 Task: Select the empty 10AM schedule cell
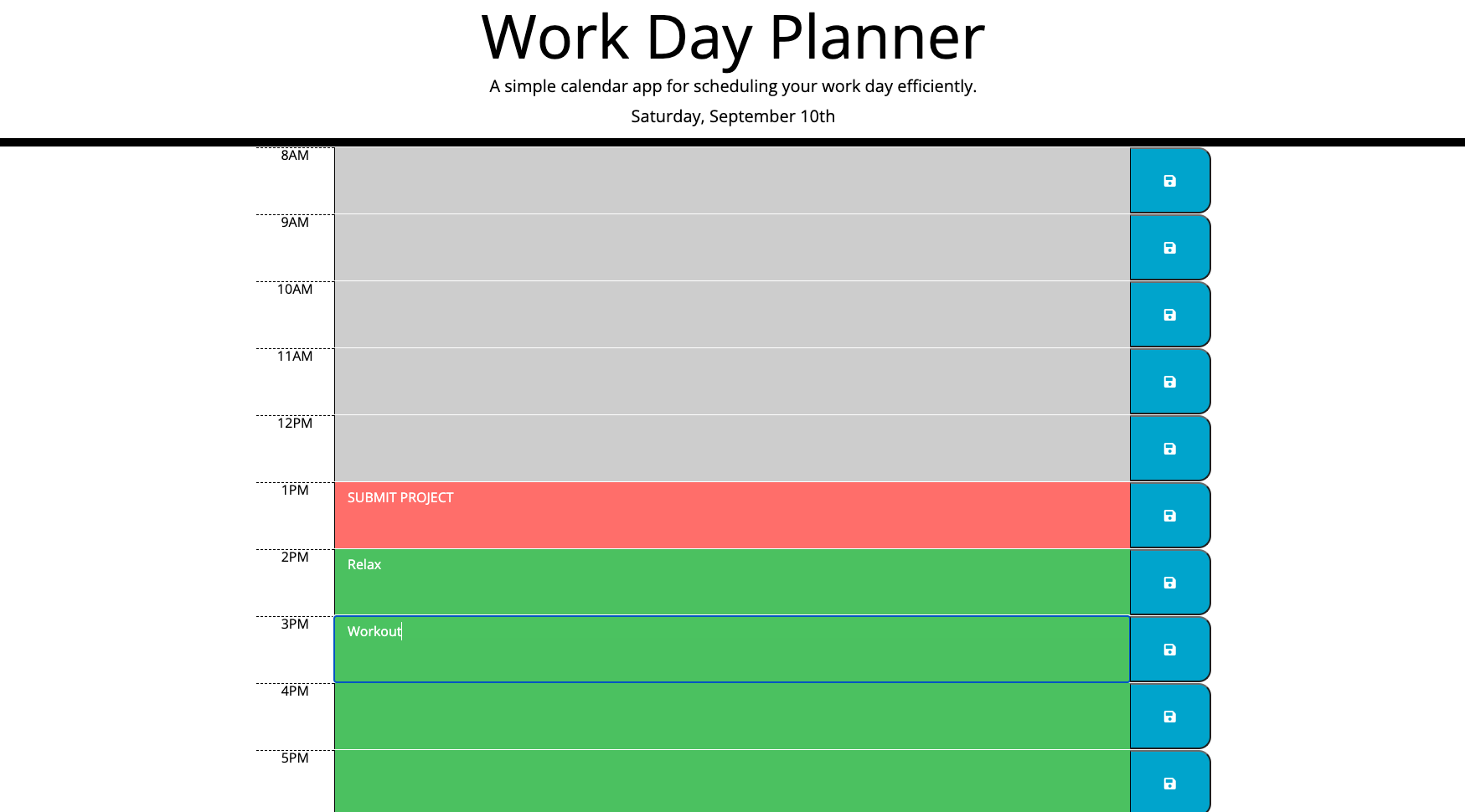pyautogui.click(x=729, y=315)
